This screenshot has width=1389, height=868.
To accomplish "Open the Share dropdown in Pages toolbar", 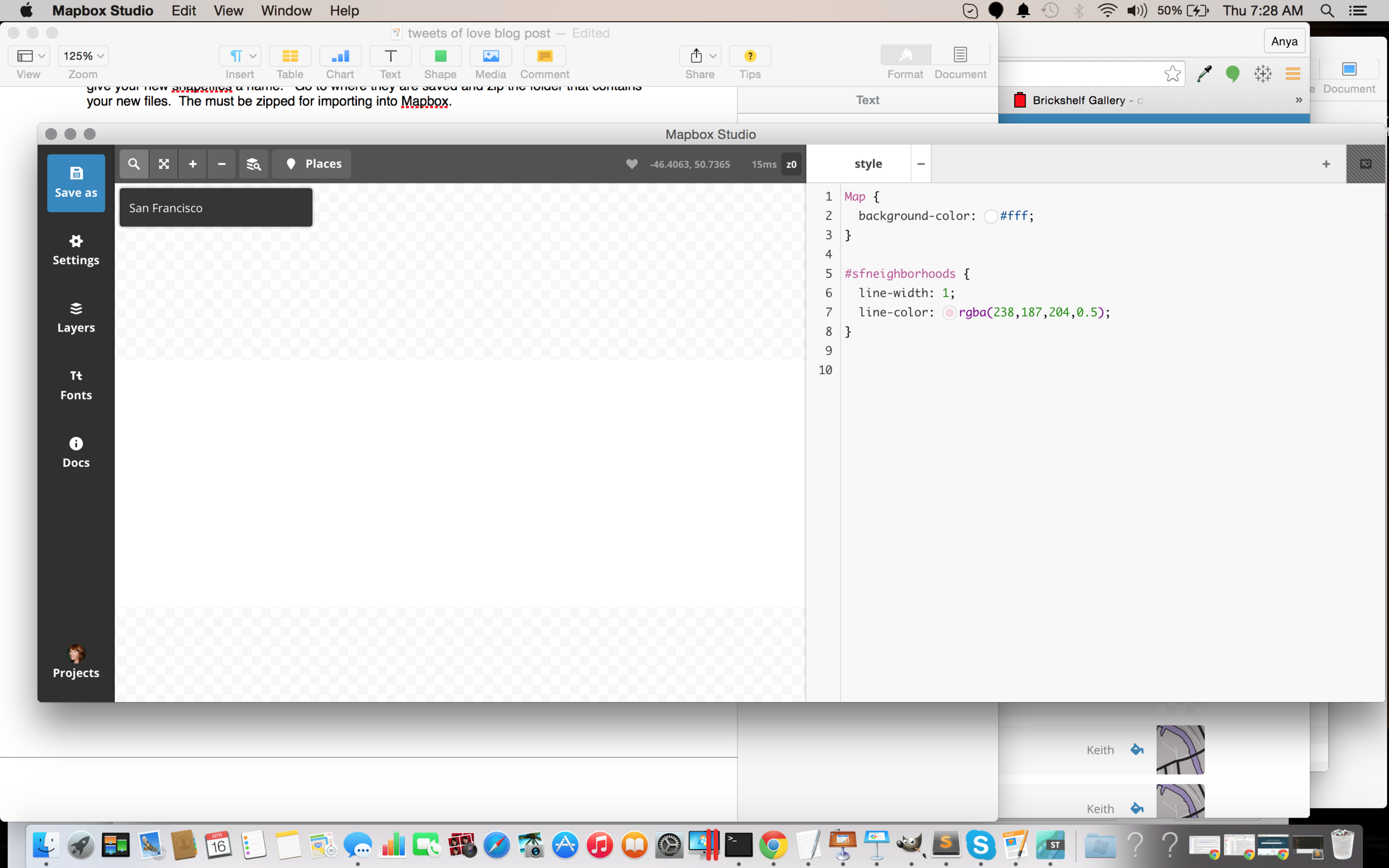I will [x=700, y=56].
